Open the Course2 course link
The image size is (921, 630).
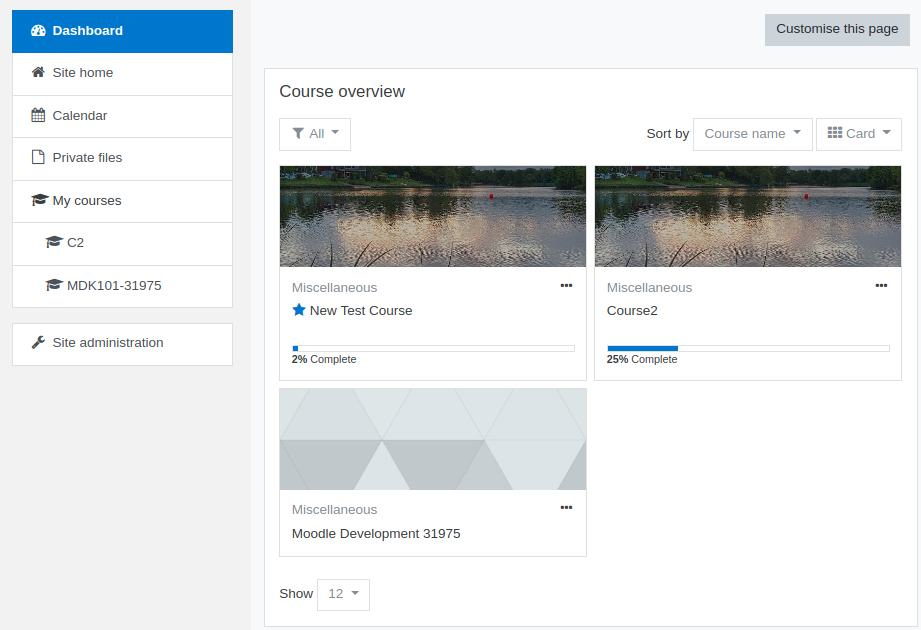(632, 311)
